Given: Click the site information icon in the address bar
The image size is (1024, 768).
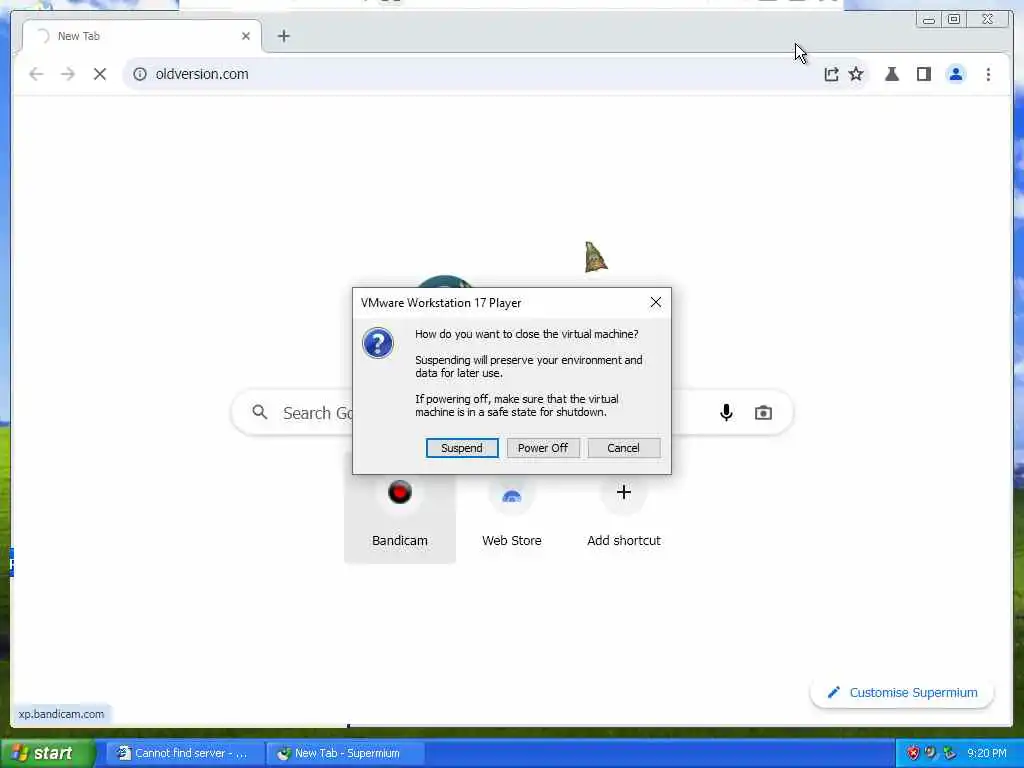Looking at the screenshot, I should 140,74.
